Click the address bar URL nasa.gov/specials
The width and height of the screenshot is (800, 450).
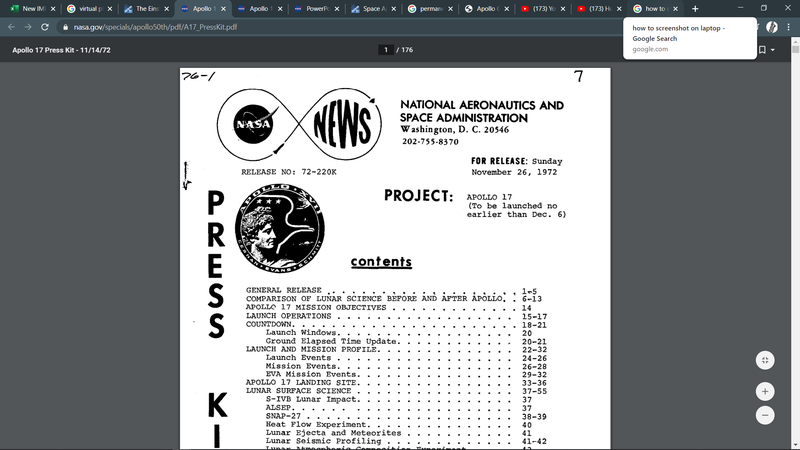(155, 27)
